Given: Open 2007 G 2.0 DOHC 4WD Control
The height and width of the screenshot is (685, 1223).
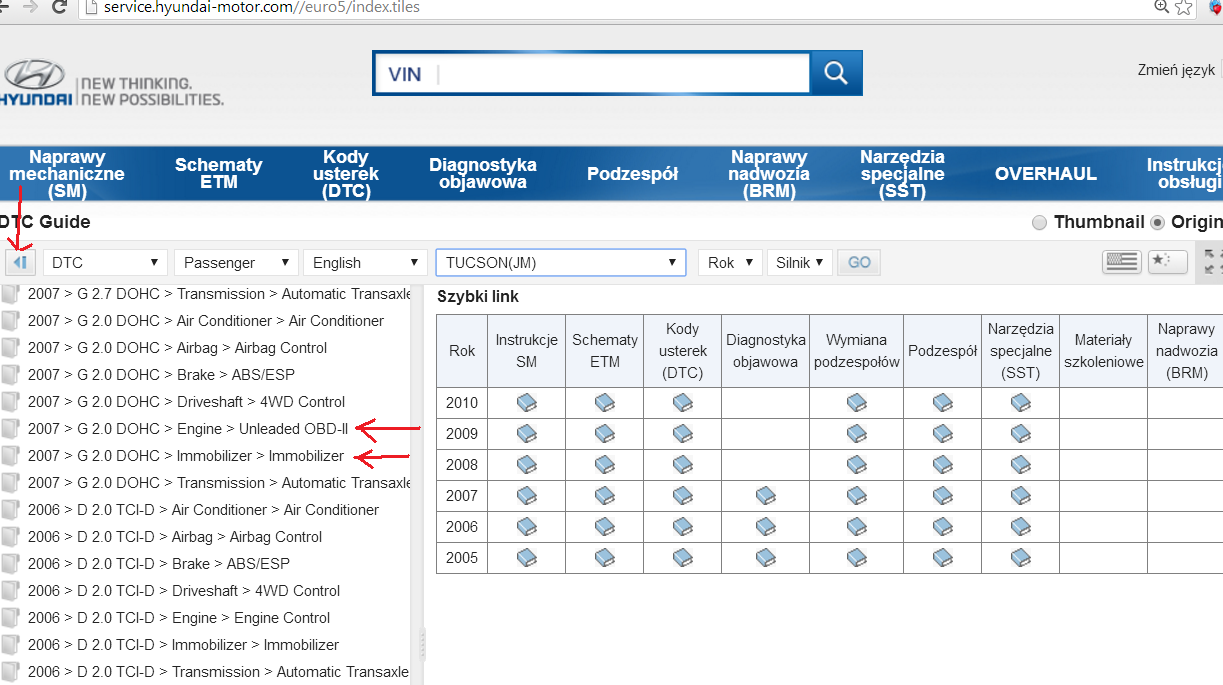Looking at the screenshot, I should point(186,401).
